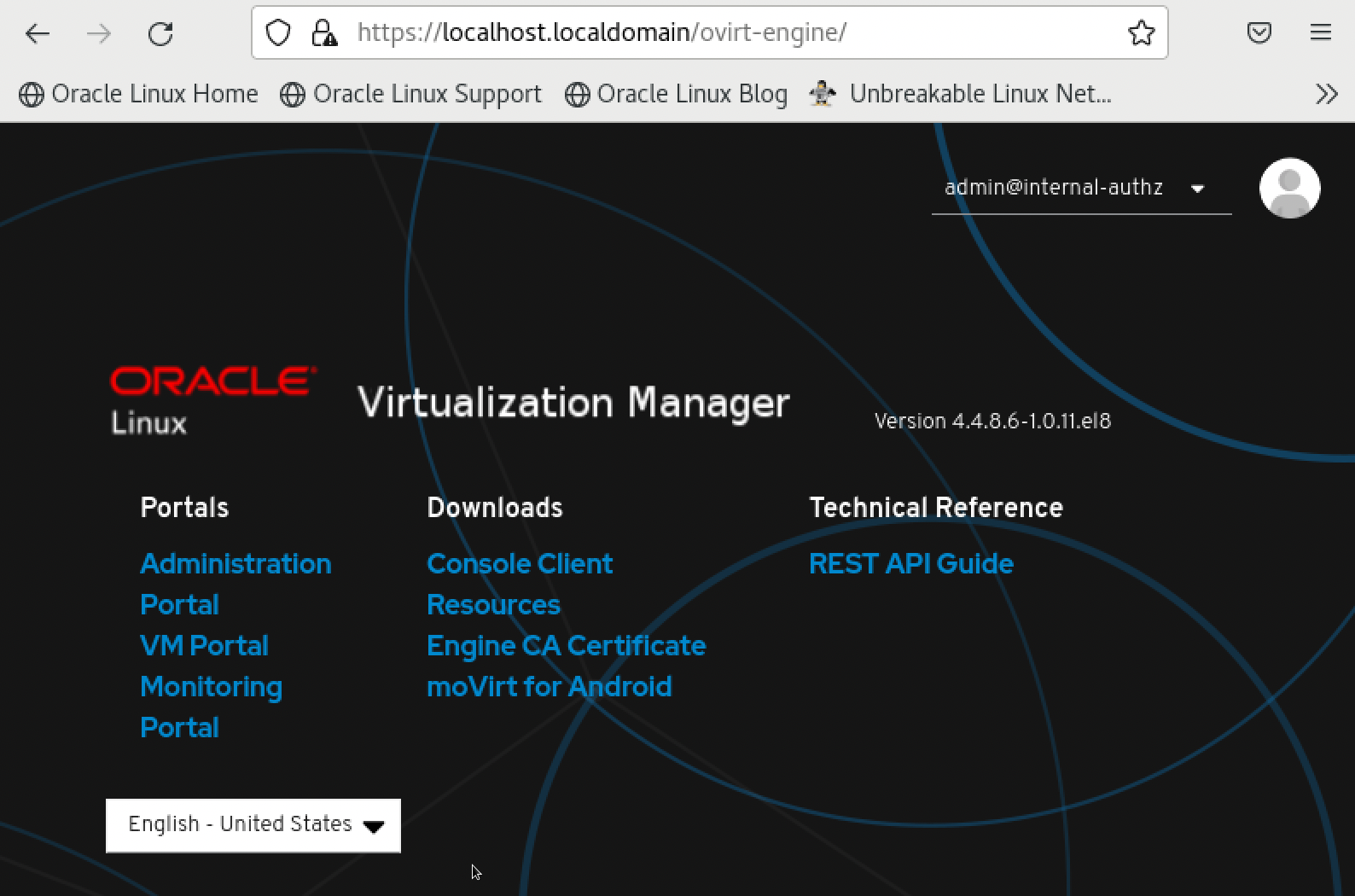Click the Technical Reference heading
Image resolution: width=1355 pixels, height=896 pixels.
936,508
